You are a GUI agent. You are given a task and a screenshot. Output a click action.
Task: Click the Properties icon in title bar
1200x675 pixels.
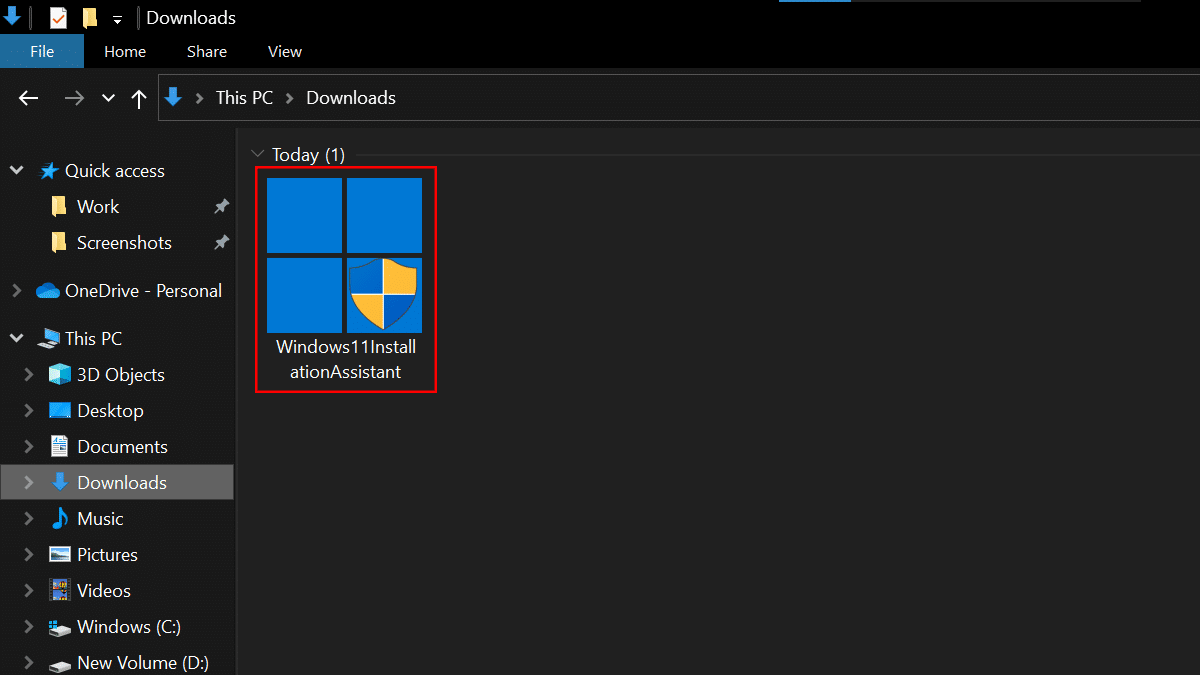[x=58, y=18]
